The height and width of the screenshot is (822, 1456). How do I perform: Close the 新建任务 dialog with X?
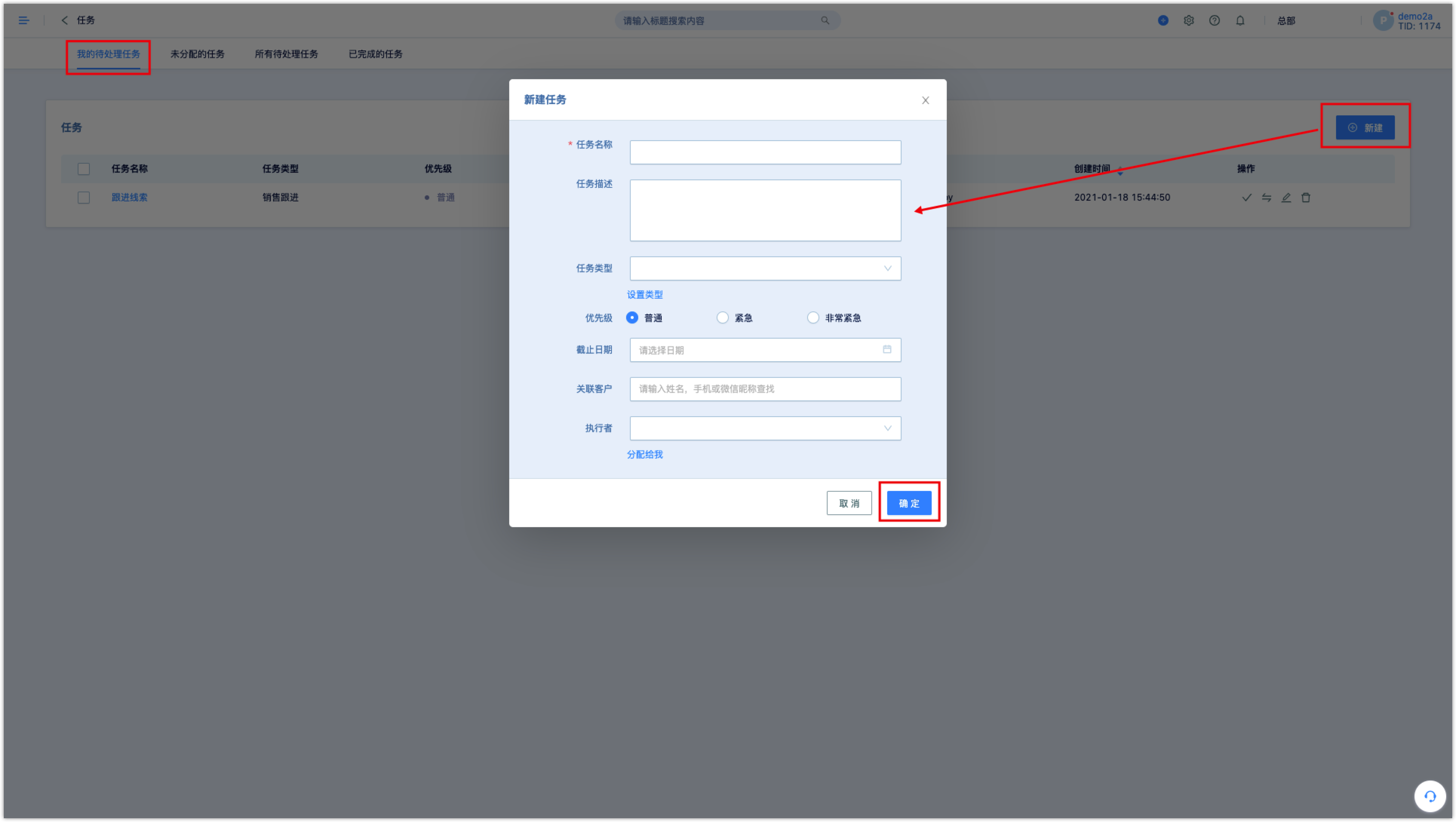[x=925, y=100]
